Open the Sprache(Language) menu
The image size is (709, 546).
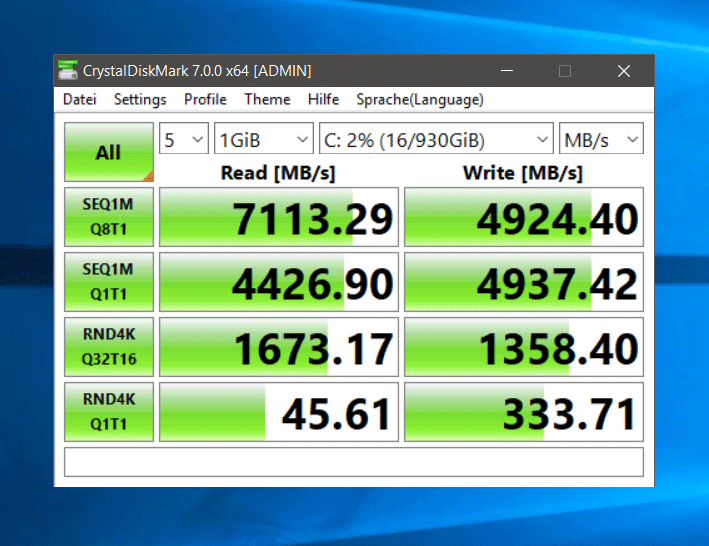[420, 99]
